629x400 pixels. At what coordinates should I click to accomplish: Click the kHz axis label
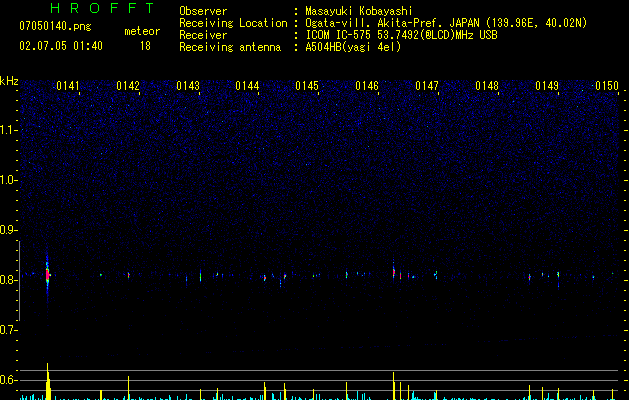(x=9, y=81)
